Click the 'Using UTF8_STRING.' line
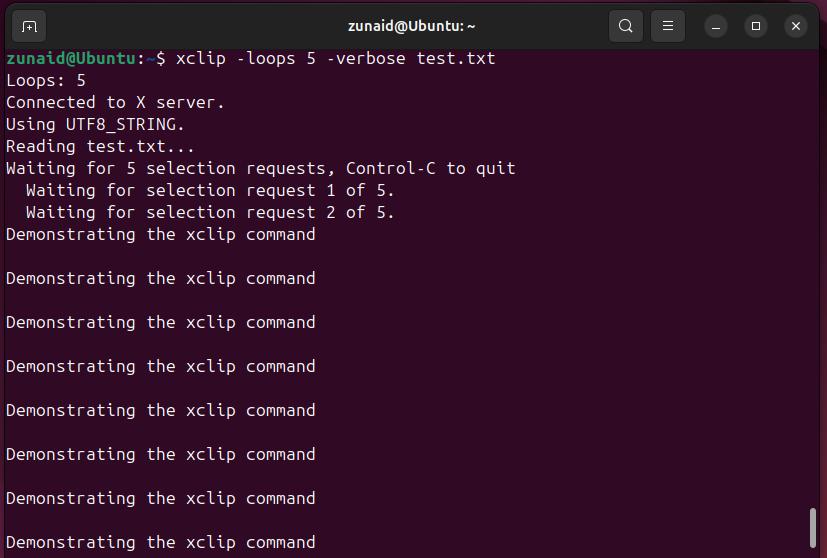 pyautogui.click(x=95, y=124)
